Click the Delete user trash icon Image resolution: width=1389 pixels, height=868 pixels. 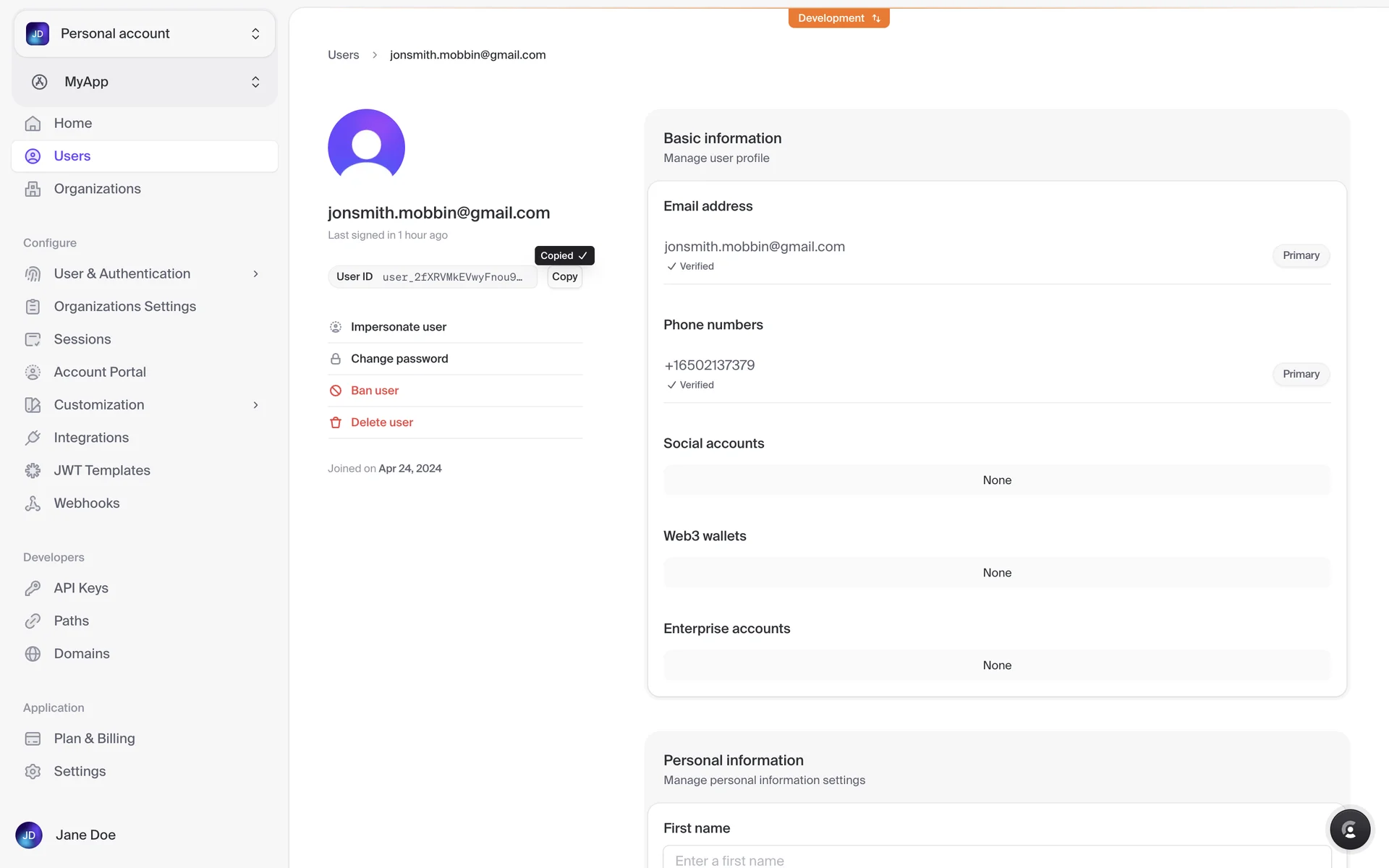tap(336, 422)
